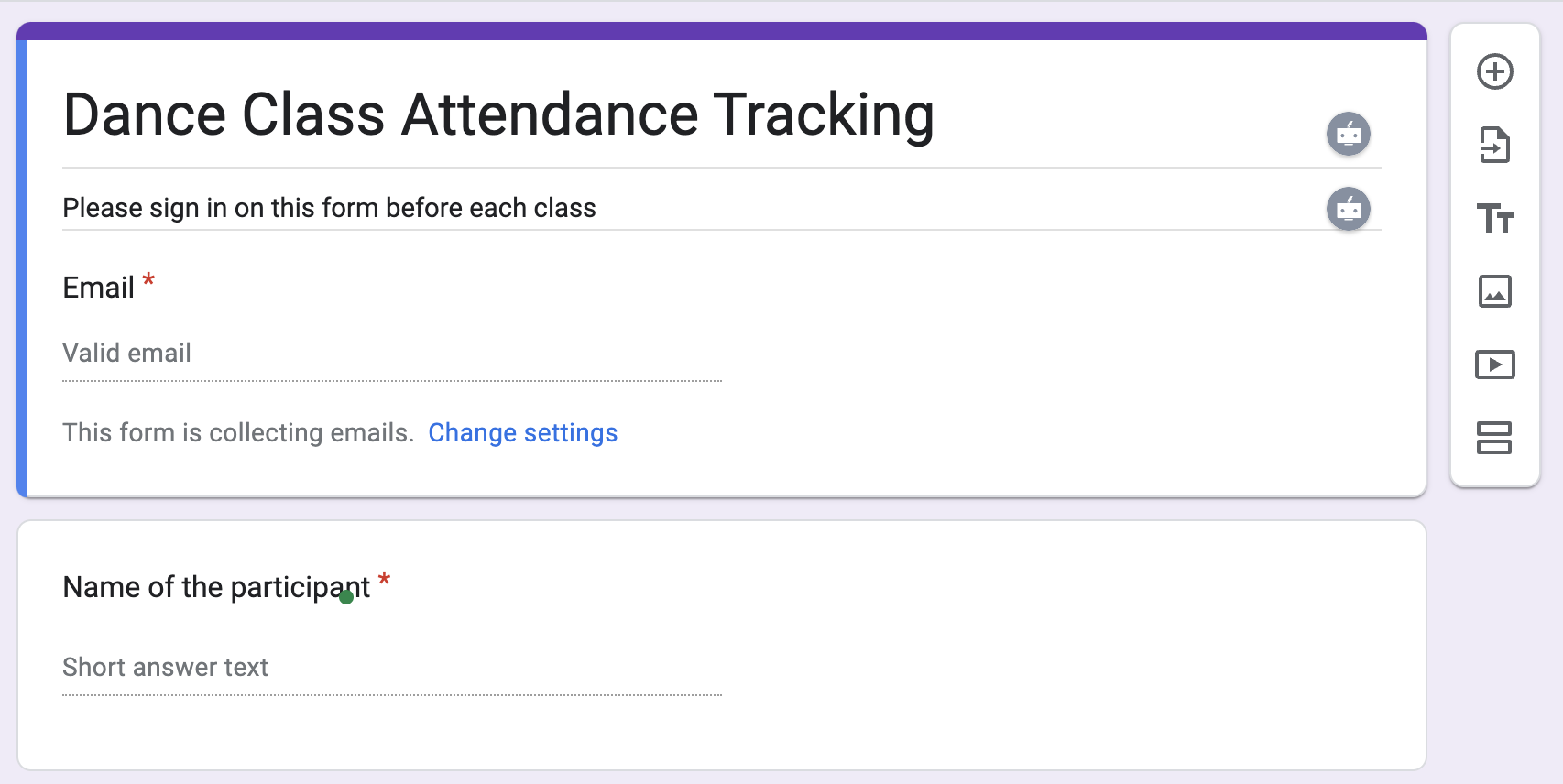
Task: Open Gemini assist beside the form title
Action: 1349,134
